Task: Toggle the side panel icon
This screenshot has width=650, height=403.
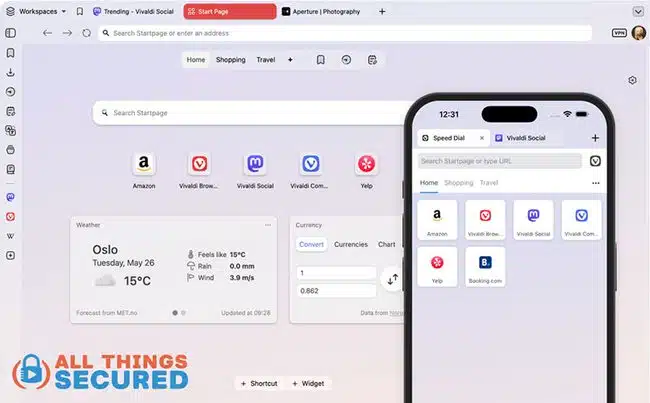Action: (11, 33)
